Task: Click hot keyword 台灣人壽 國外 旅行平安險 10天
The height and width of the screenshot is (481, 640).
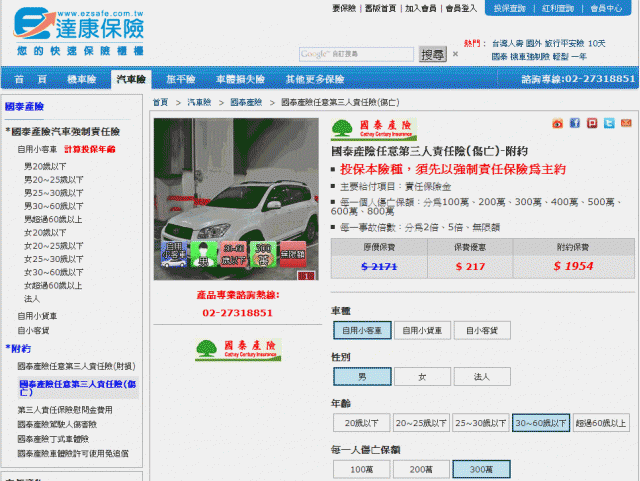Action: coord(549,43)
